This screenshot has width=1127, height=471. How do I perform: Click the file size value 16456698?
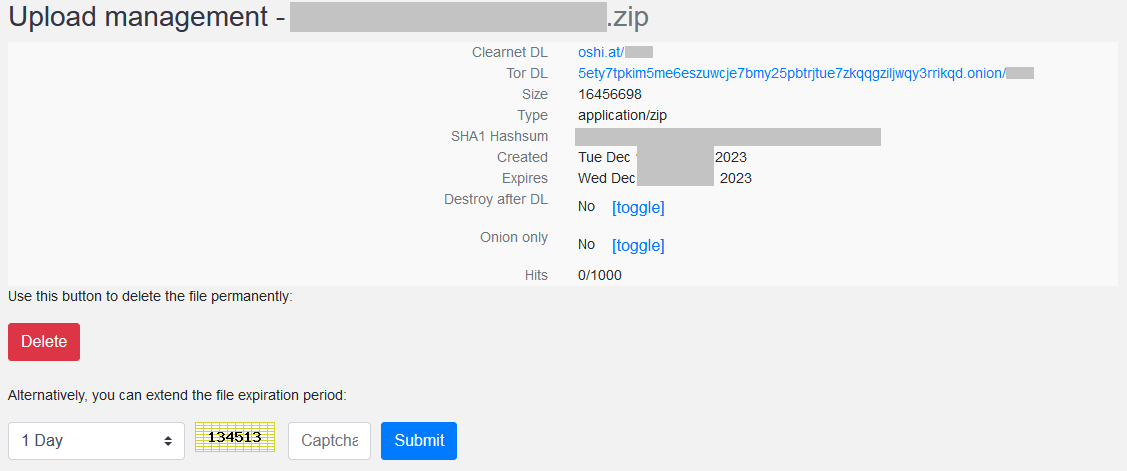[x=609, y=94]
